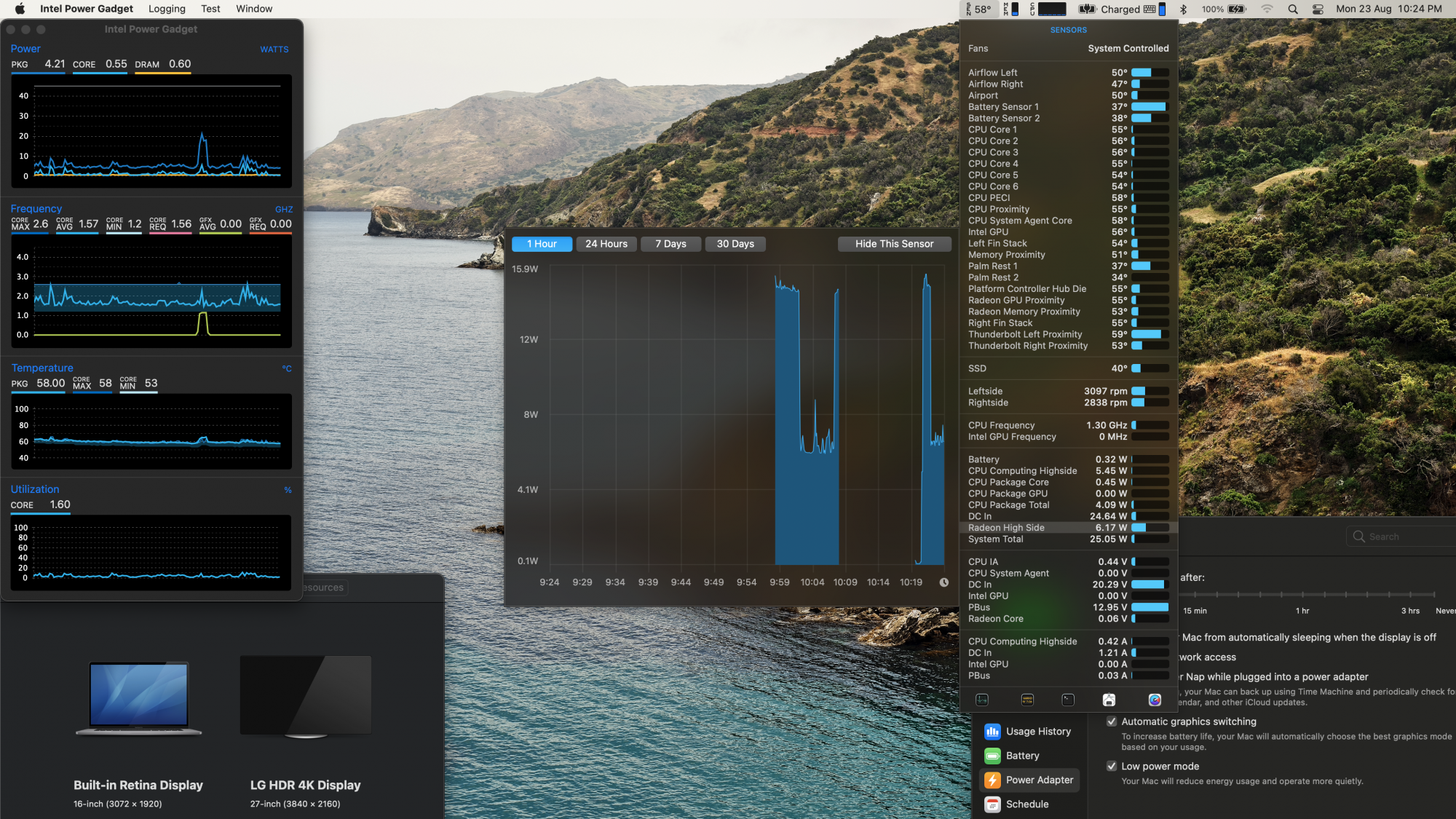Click the graph clock icon beside 10:19
Viewport: 1456px width, 819px height.
[x=944, y=582]
